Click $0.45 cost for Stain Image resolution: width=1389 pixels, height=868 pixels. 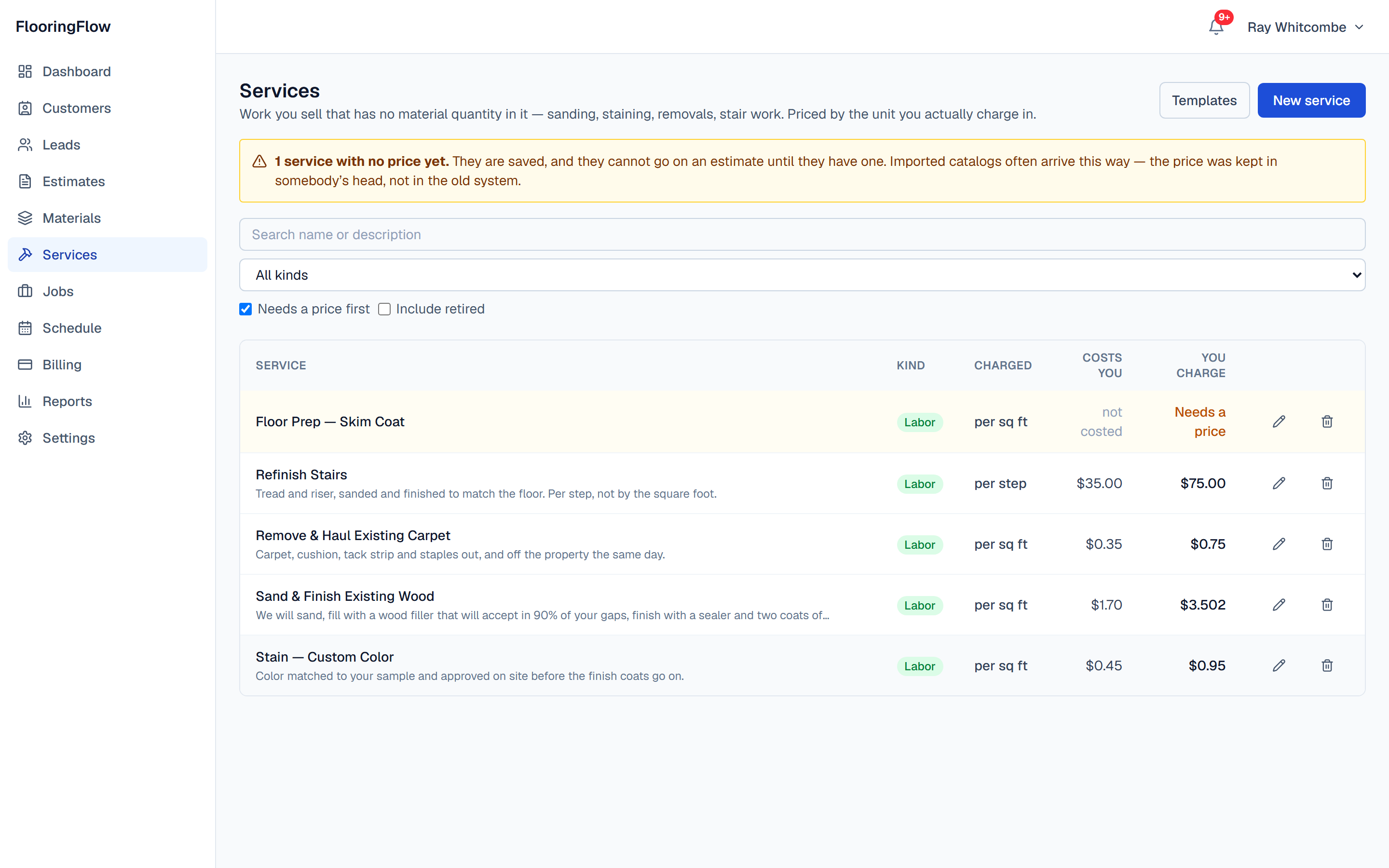click(x=1103, y=666)
